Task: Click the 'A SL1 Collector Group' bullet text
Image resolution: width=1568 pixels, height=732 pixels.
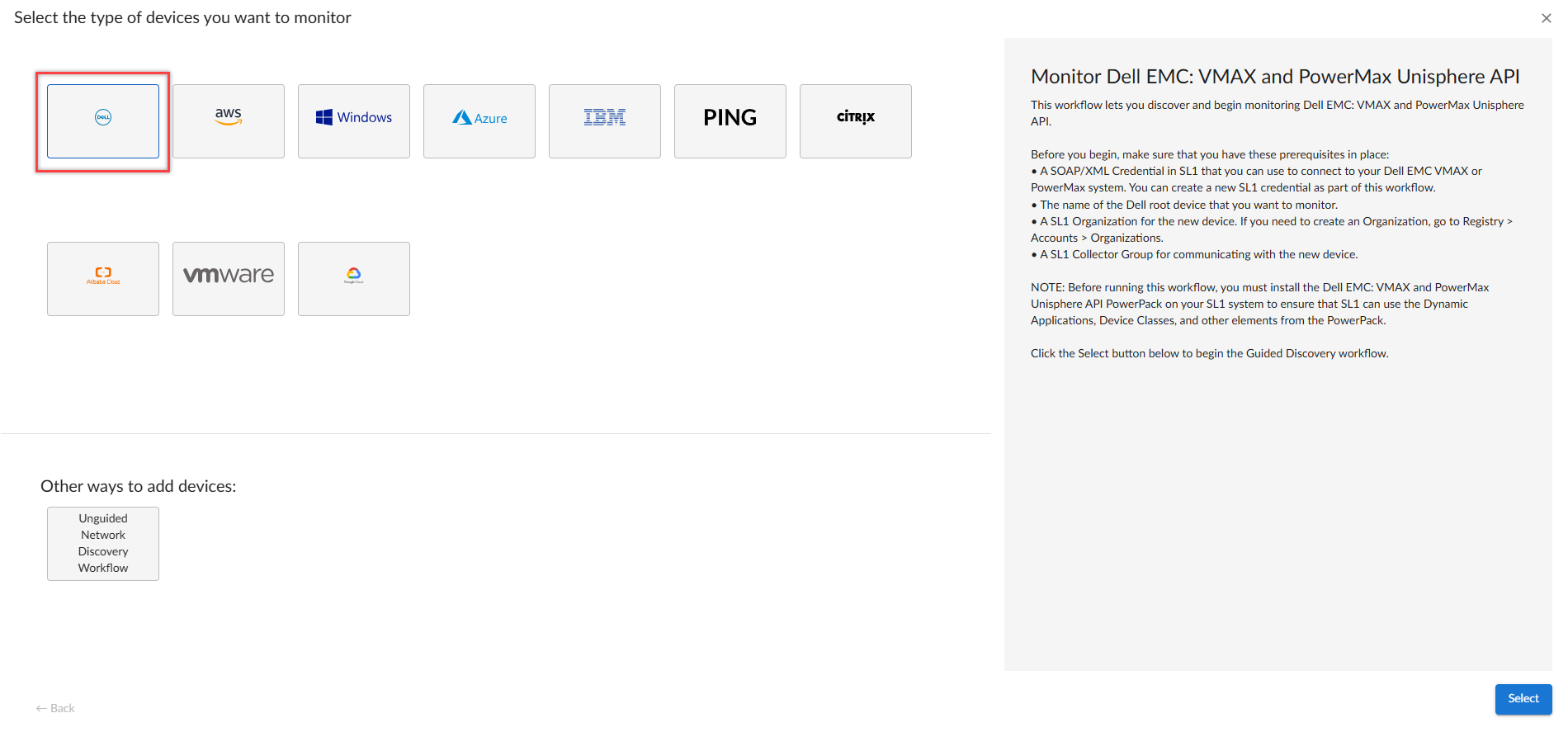Action: click(x=1194, y=254)
